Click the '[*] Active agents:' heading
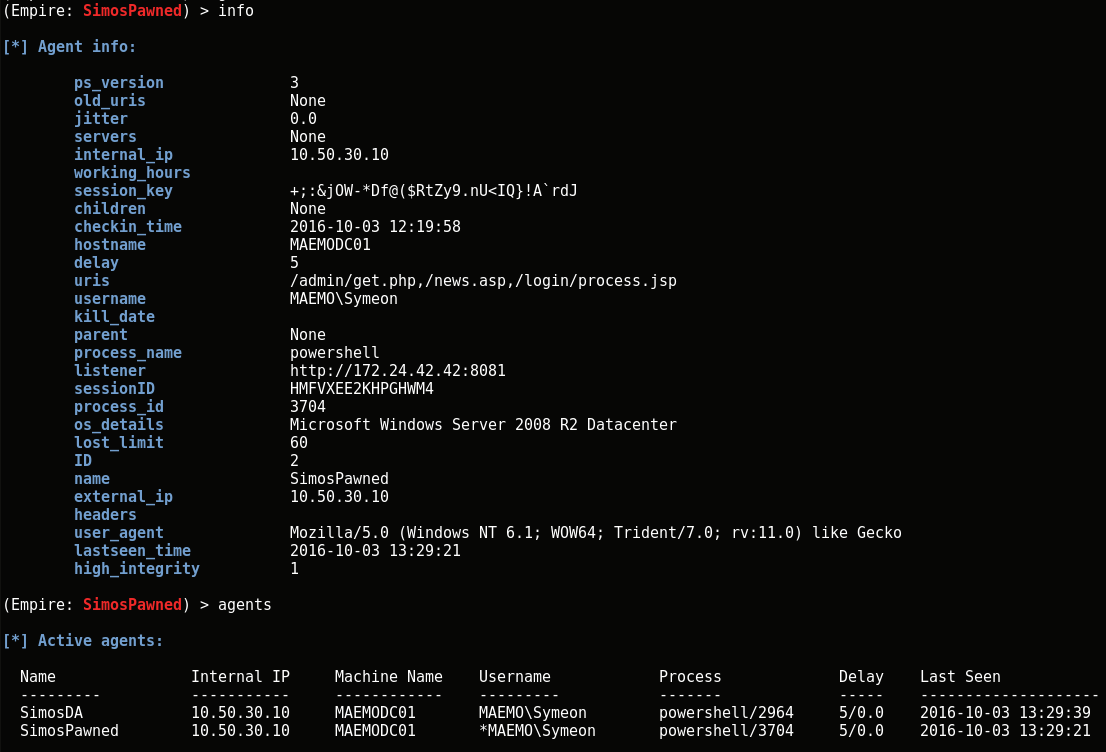 click(83, 641)
